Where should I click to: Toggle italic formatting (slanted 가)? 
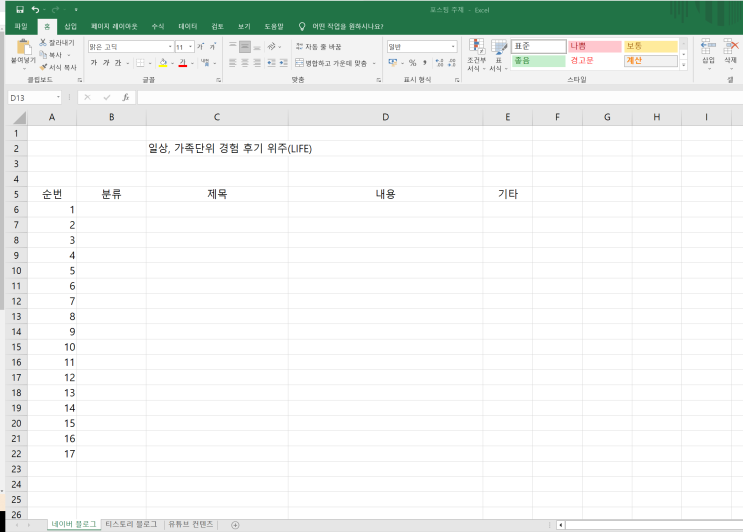pos(106,63)
